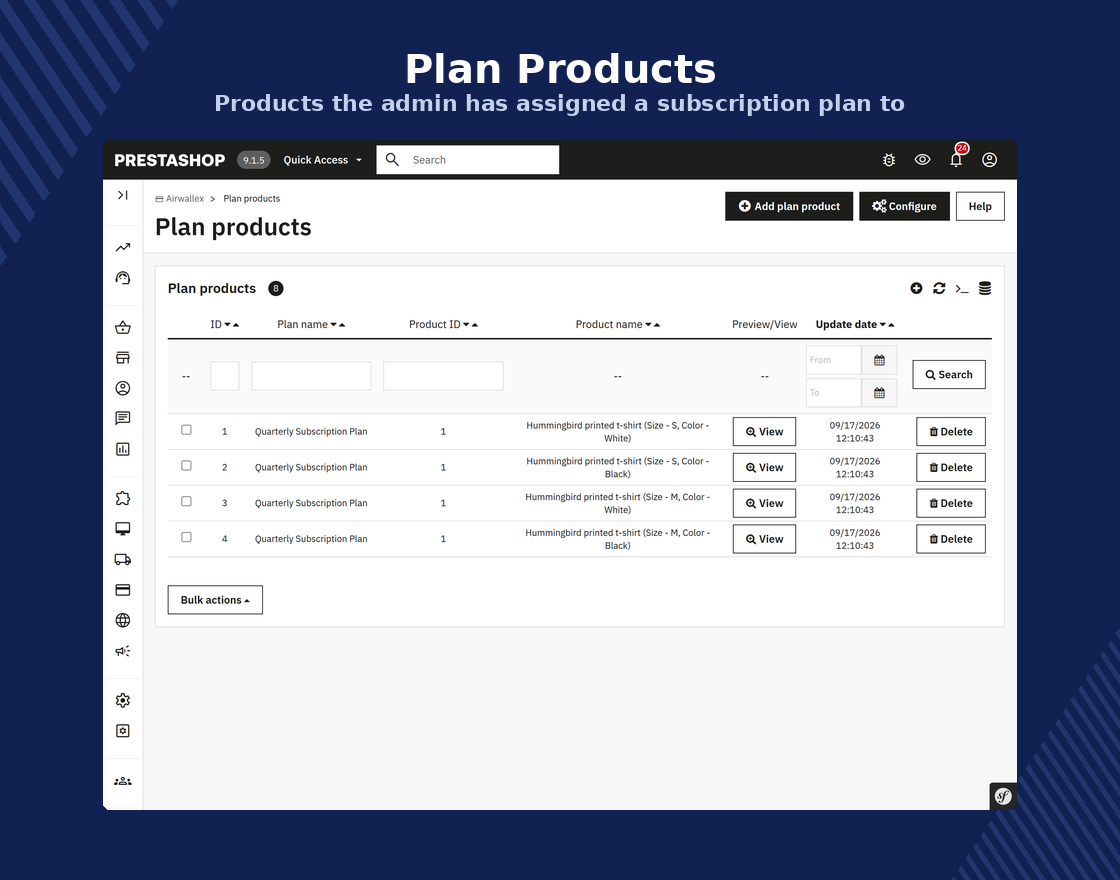
Task: Click the ID filter input box
Action: coord(224,376)
